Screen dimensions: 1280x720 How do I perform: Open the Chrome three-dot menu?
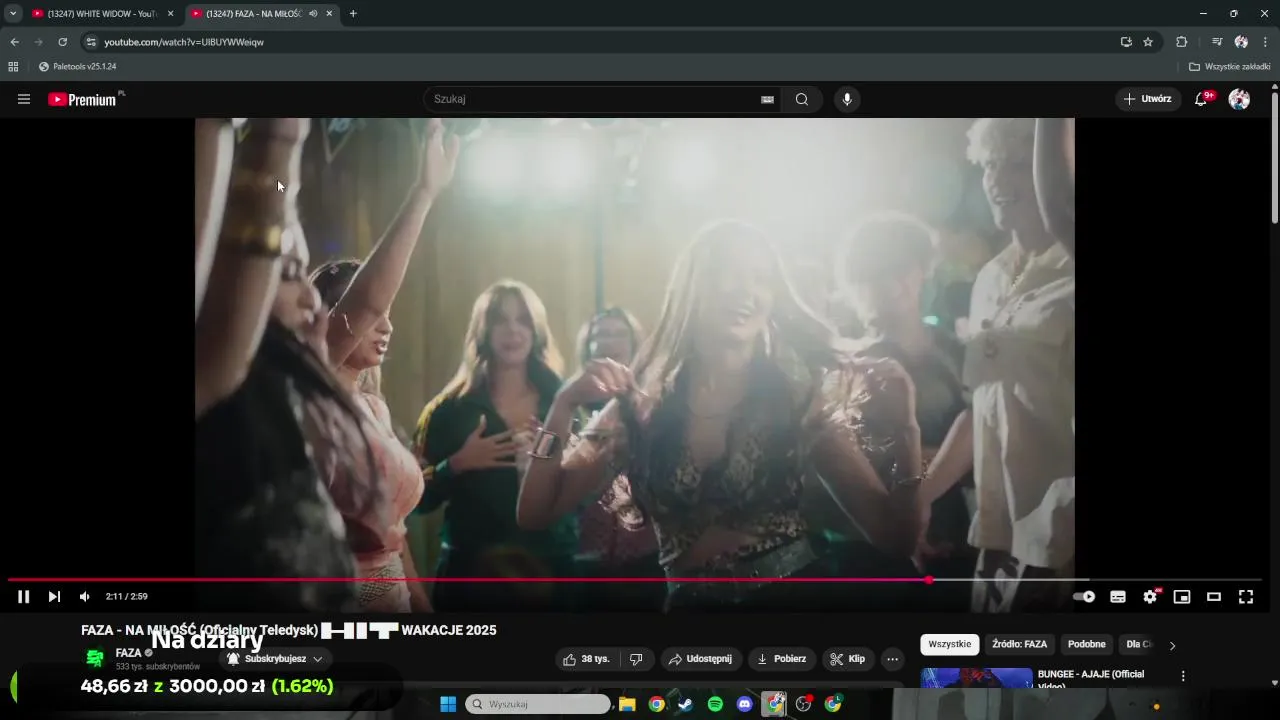click(x=1265, y=42)
